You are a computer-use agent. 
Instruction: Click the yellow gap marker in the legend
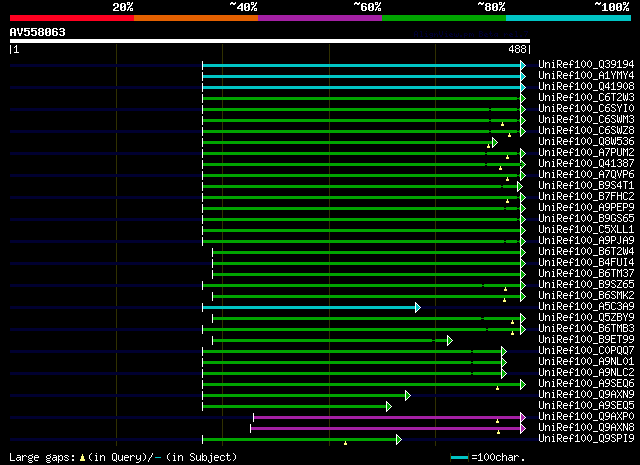pos(82,458)
